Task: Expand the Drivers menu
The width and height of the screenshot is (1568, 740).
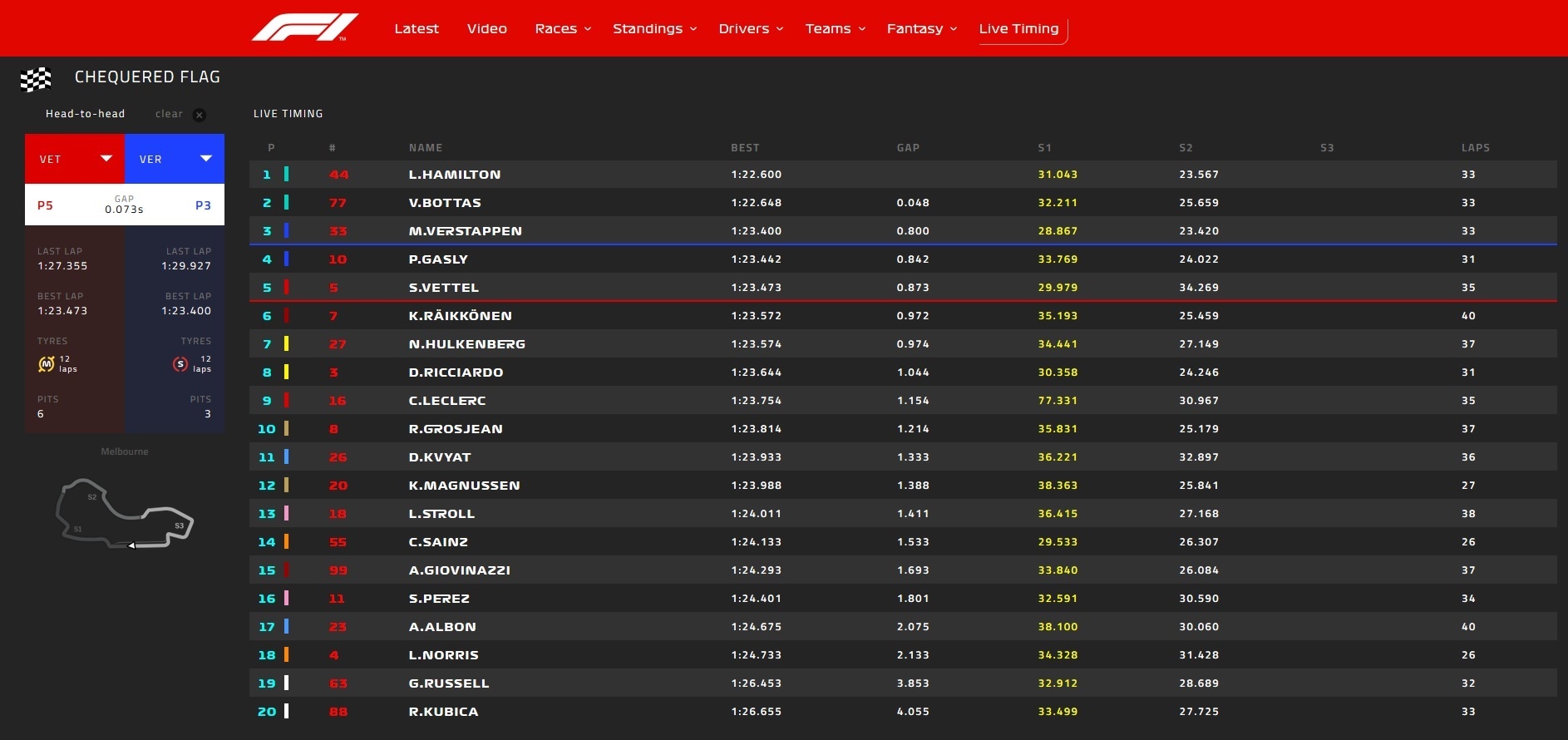Action: [751, 28]
